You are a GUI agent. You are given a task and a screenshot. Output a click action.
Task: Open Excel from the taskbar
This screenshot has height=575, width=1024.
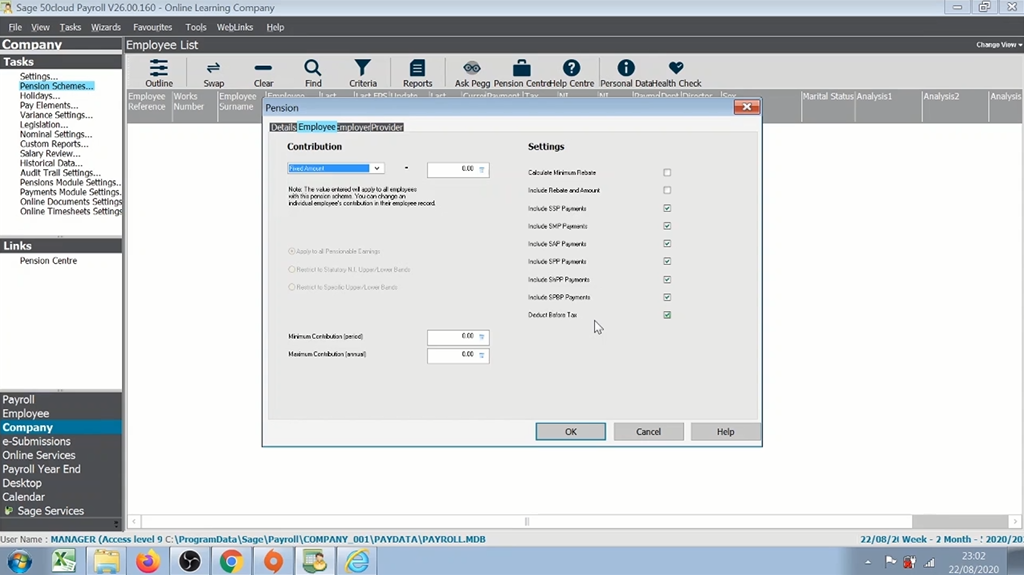pos(63,561)
